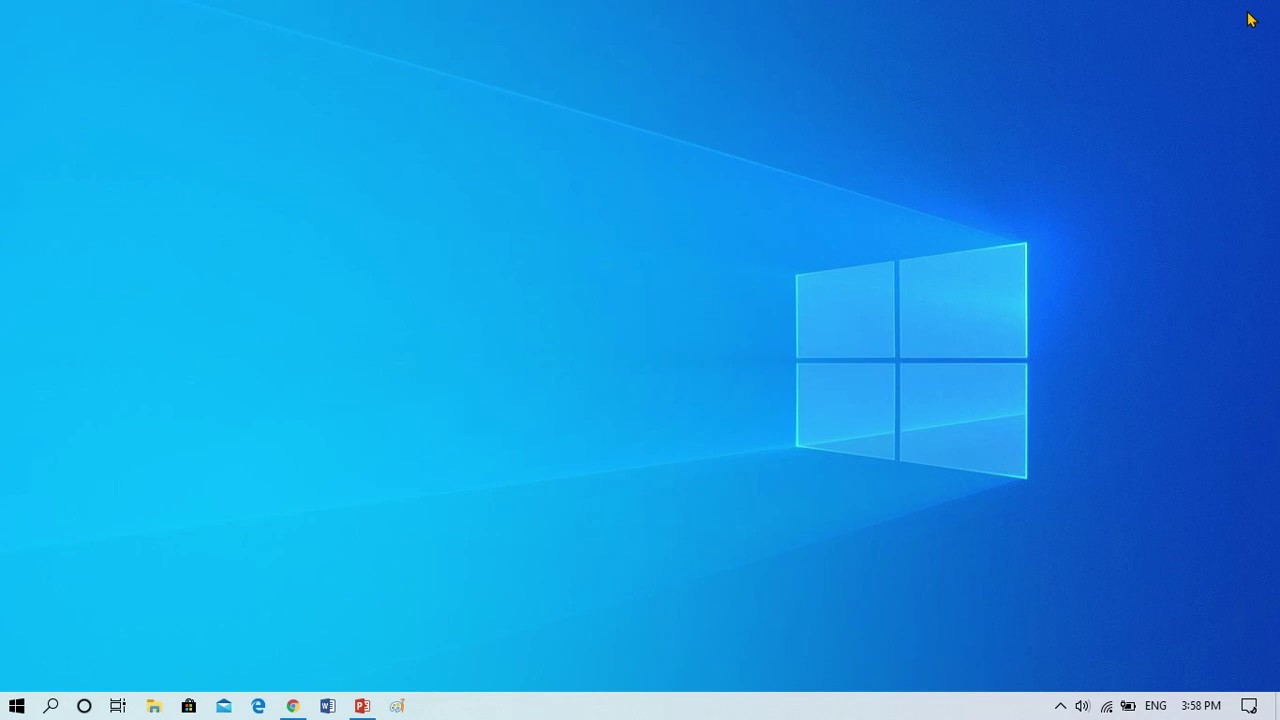Open the volume speaker control
This screenshot has height=720, width=1280.
[x=1083, y=706]
